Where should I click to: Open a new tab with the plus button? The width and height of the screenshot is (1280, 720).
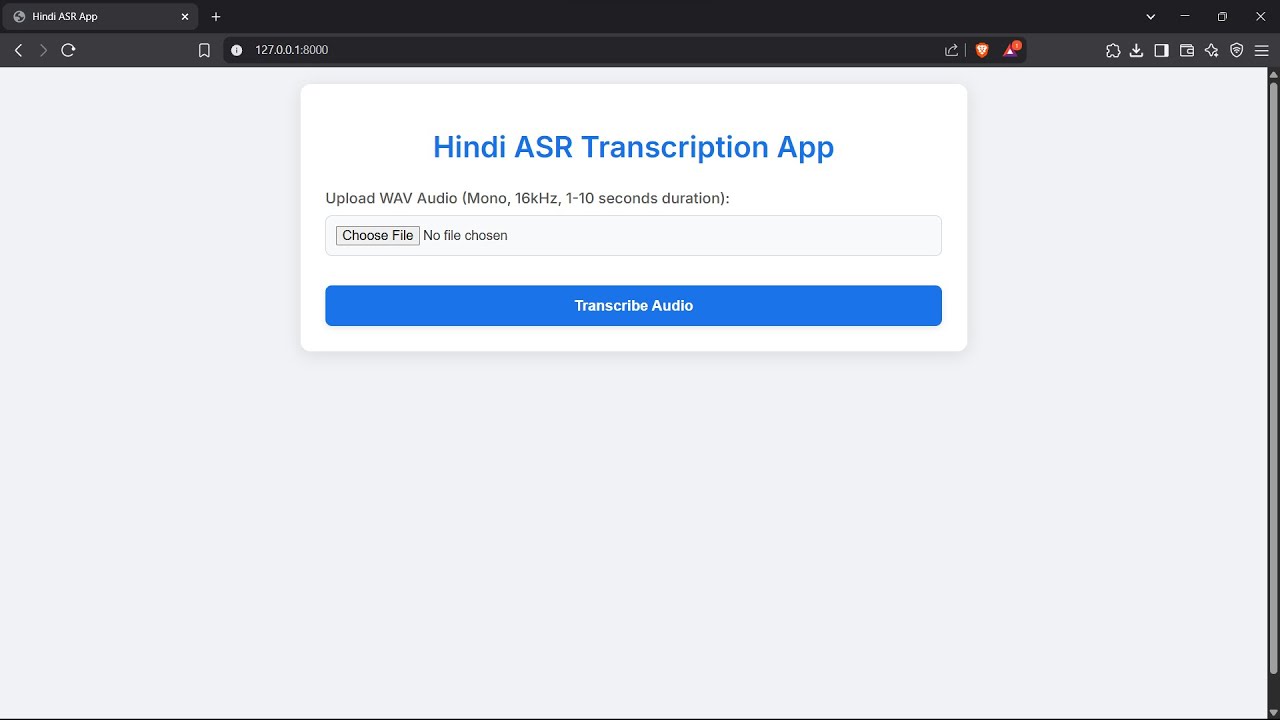pos(216,17)
